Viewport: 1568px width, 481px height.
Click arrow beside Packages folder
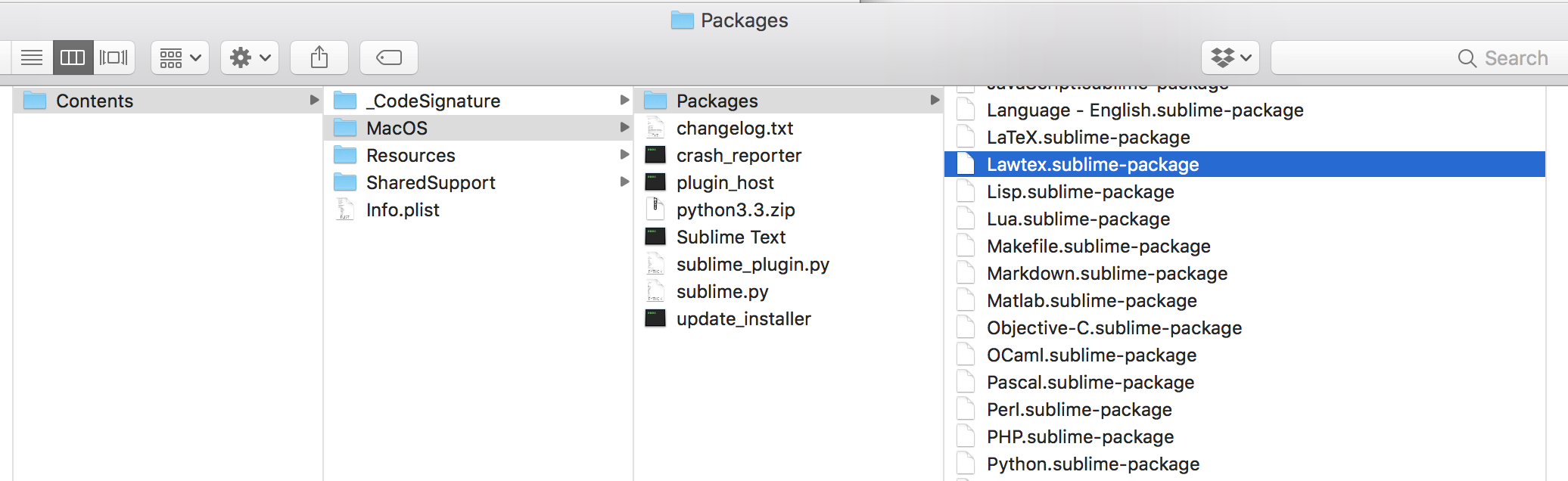tap(935, 100)
